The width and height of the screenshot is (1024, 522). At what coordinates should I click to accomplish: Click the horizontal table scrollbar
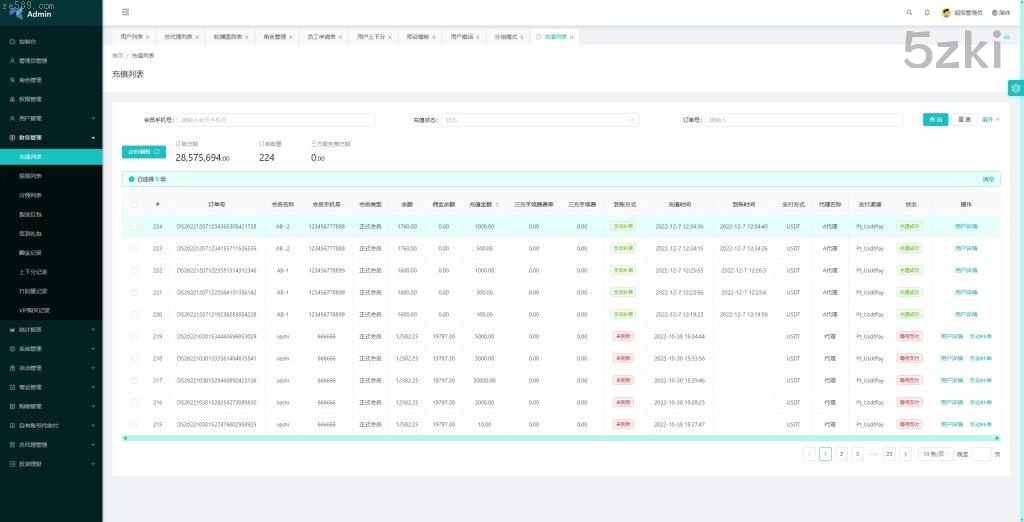coord(560,437)
